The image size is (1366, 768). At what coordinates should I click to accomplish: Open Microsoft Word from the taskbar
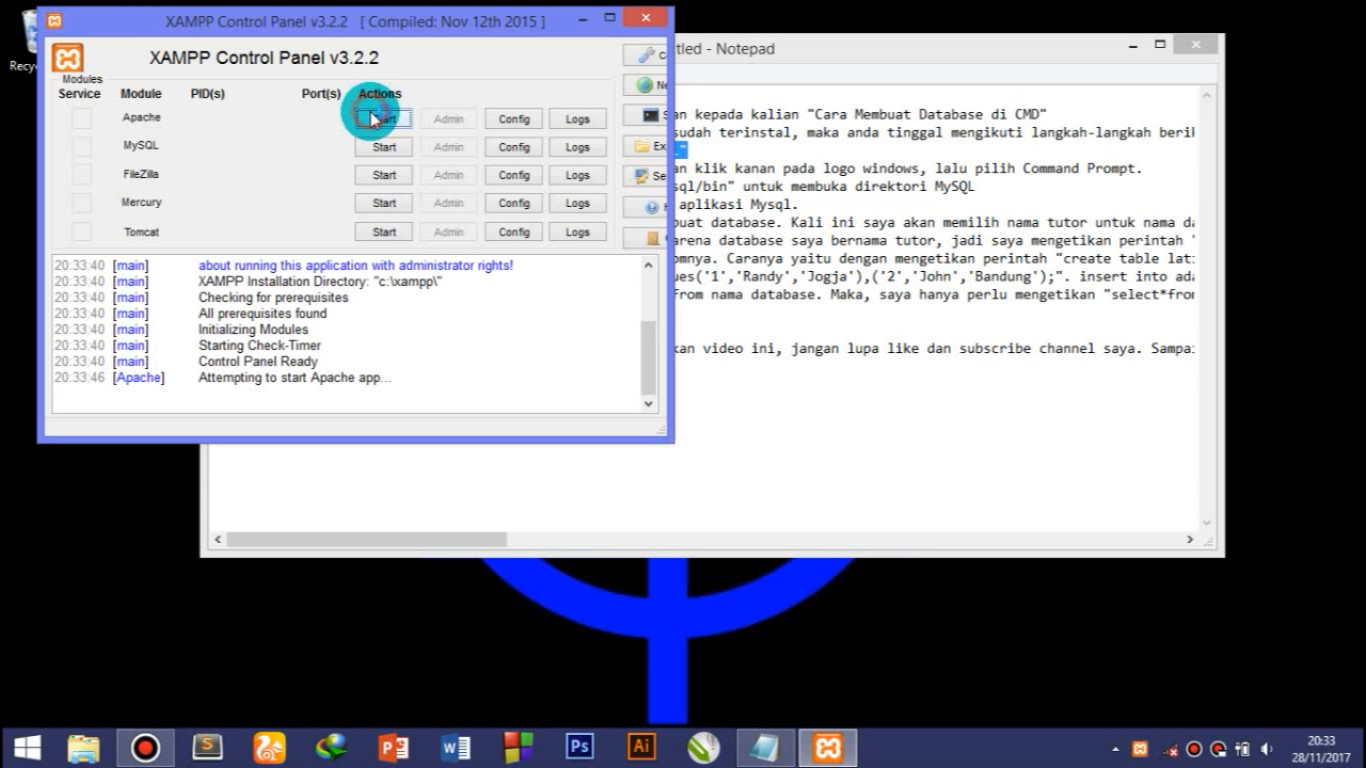point(456,747)
